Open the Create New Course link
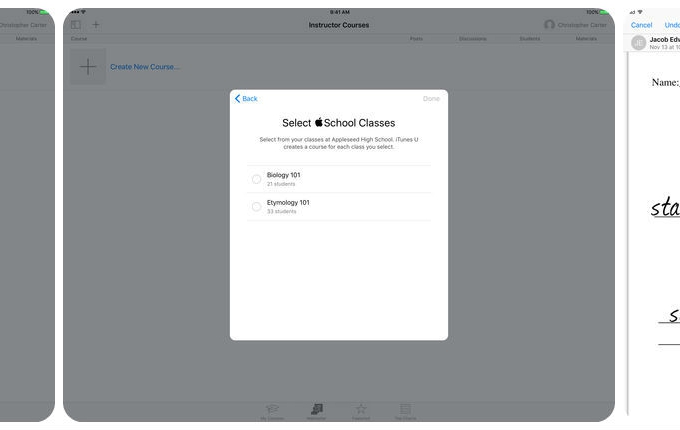This screenshot has height=430, width=680. [144, 67]
